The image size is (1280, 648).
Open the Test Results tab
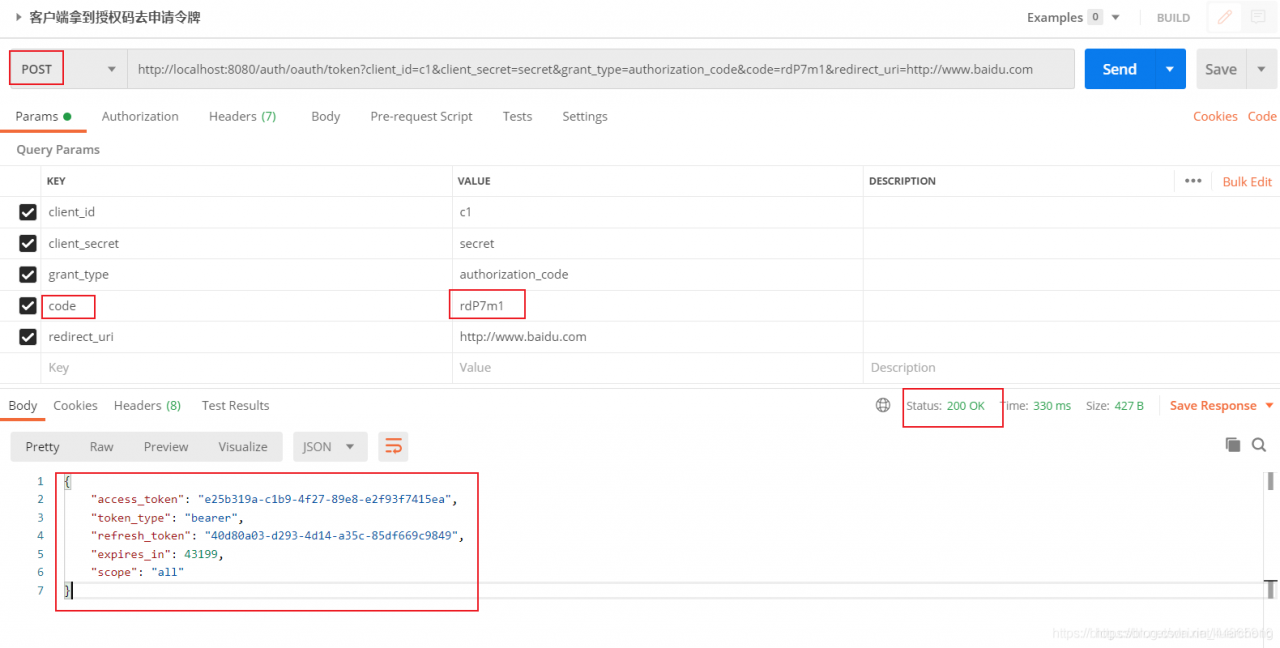tap(235, 405)
